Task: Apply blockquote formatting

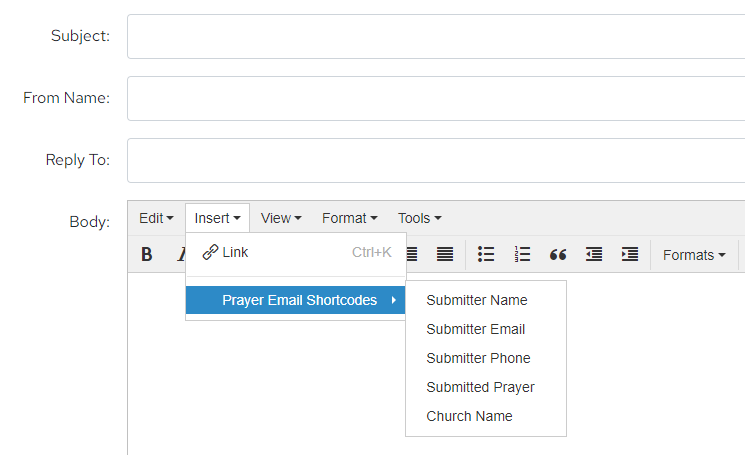Action: (558, 254)
